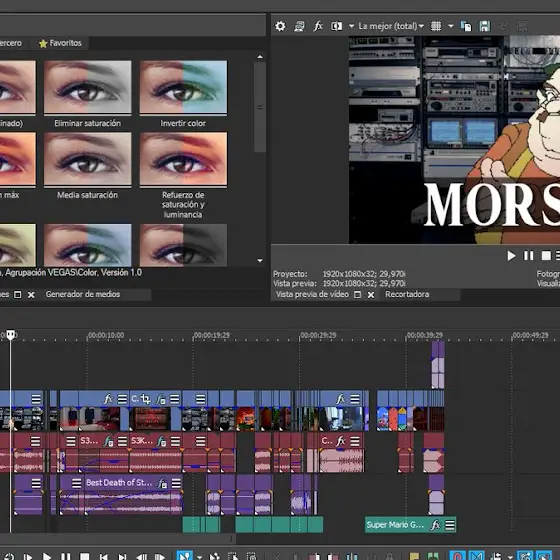Close the Vista previa de vídeo window
Image resolution: width=560 pixels, height=560 pixels.
click(x=371, y=295)
